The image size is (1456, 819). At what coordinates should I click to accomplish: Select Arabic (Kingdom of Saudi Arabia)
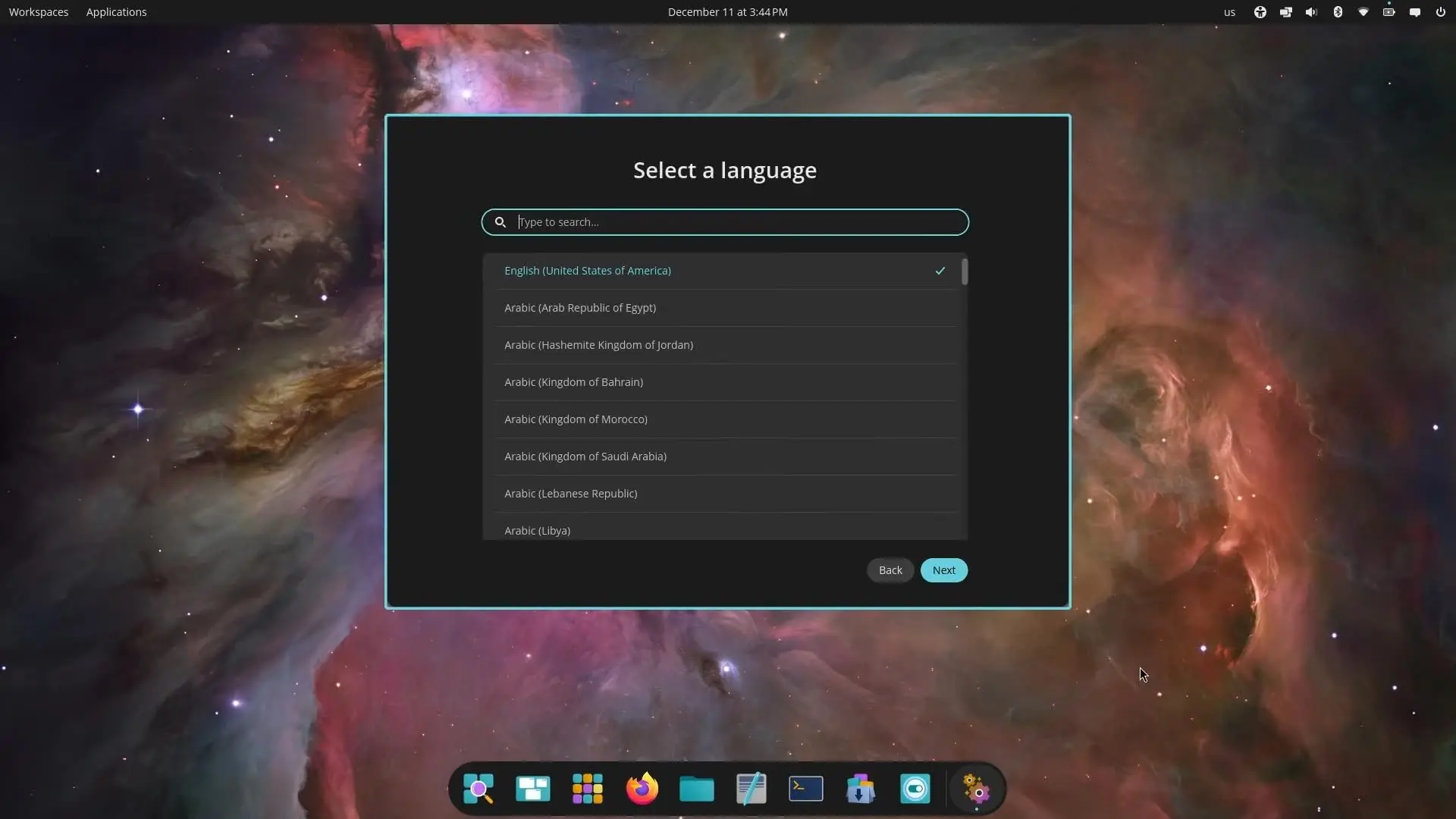(725, 457)
